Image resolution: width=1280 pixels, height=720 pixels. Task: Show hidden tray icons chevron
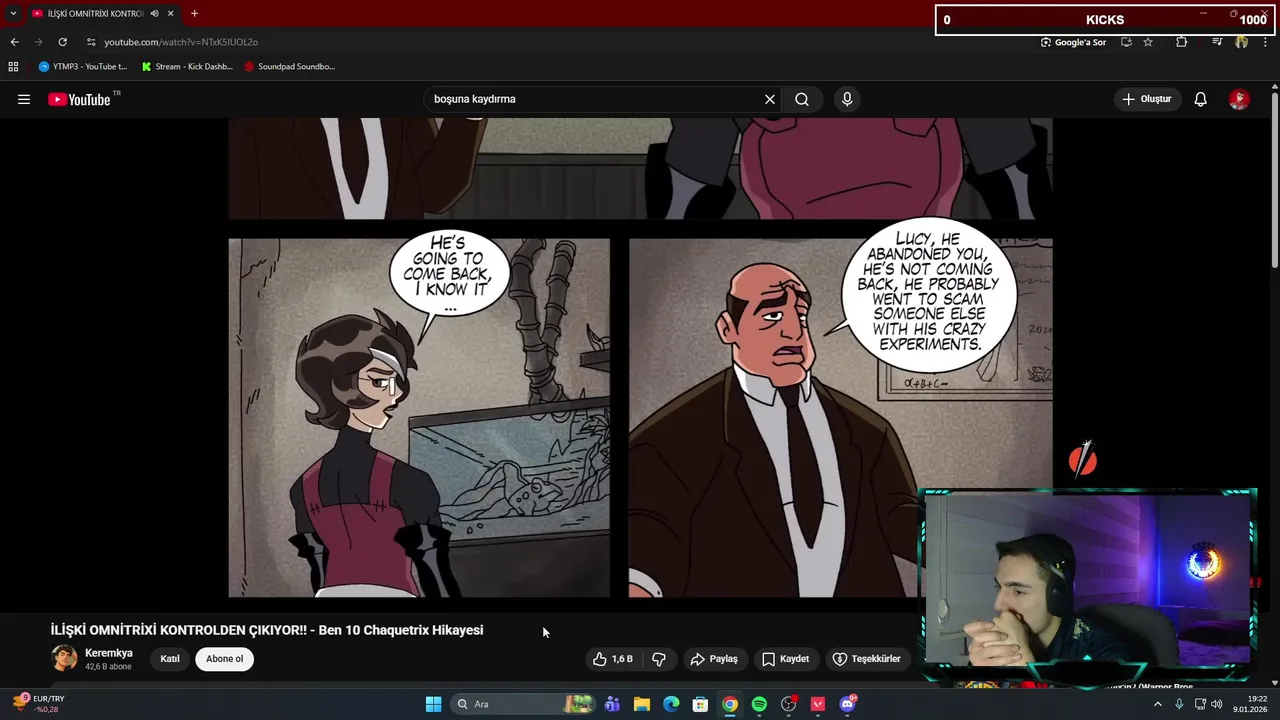click(x=1158, y=704)
